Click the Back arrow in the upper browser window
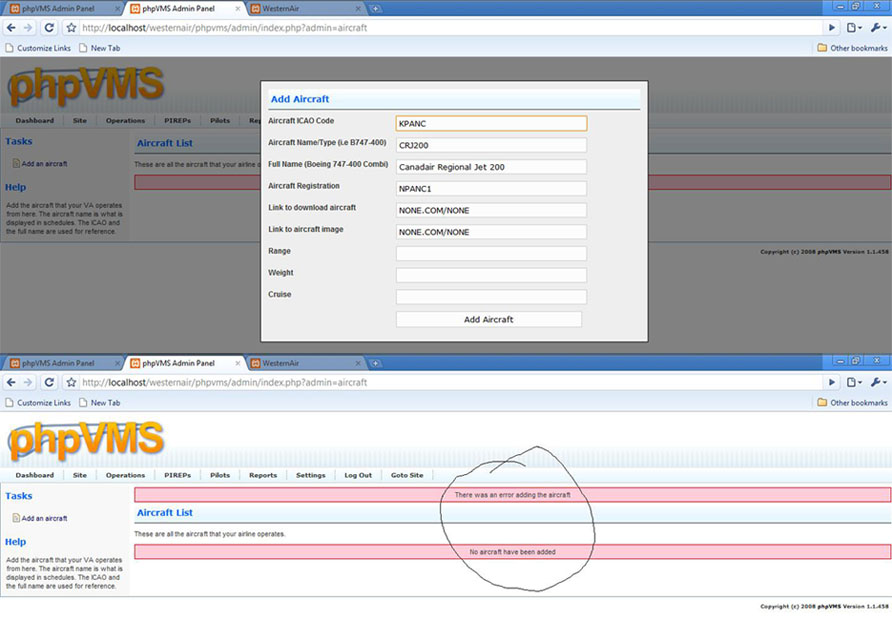892x620 pixels. [x=11, y=27]
